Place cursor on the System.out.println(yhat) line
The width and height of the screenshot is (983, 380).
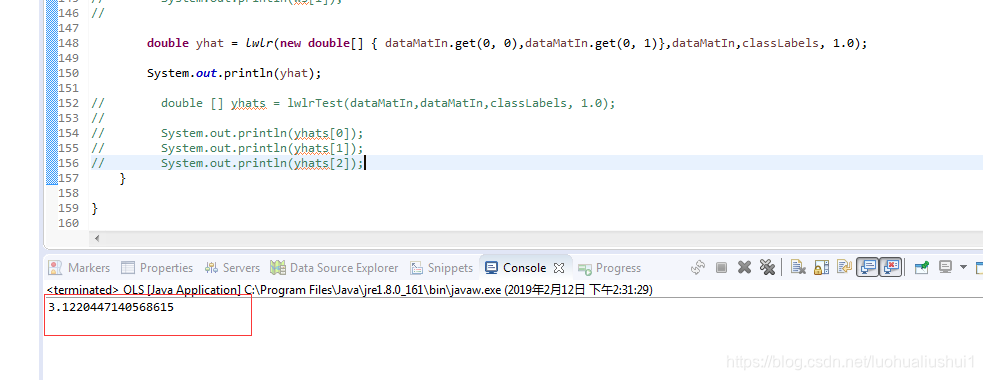tap(234, 73)
